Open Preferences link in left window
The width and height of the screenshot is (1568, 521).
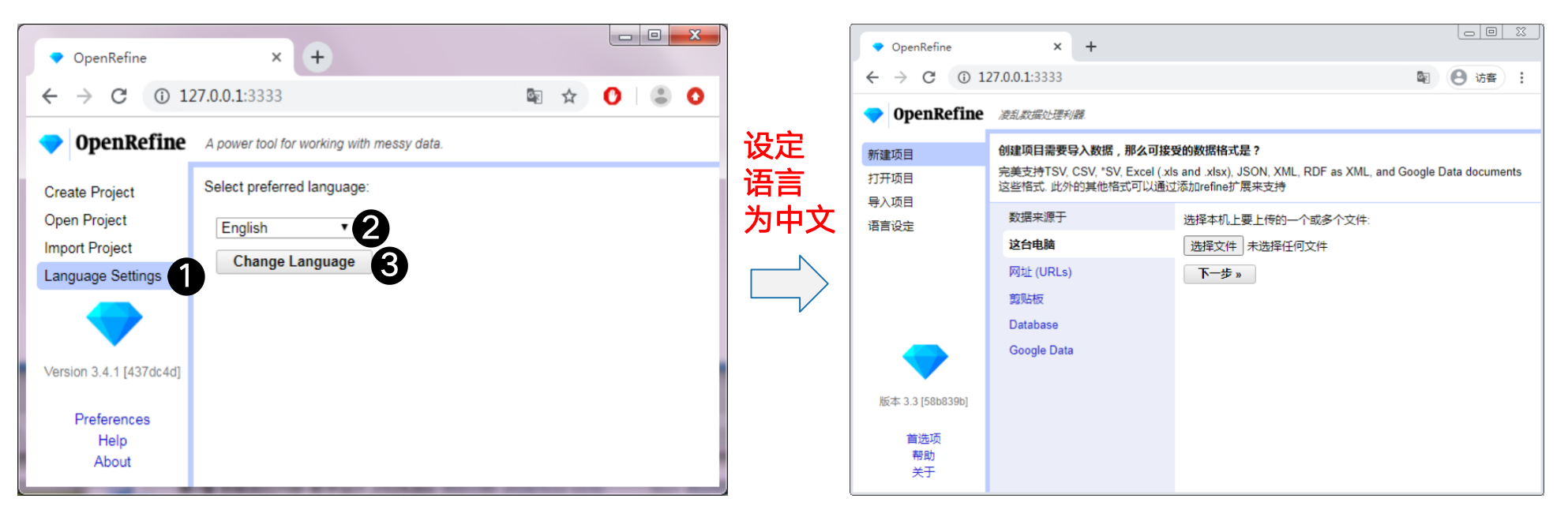pyautogui.click(x=112, y=419)
